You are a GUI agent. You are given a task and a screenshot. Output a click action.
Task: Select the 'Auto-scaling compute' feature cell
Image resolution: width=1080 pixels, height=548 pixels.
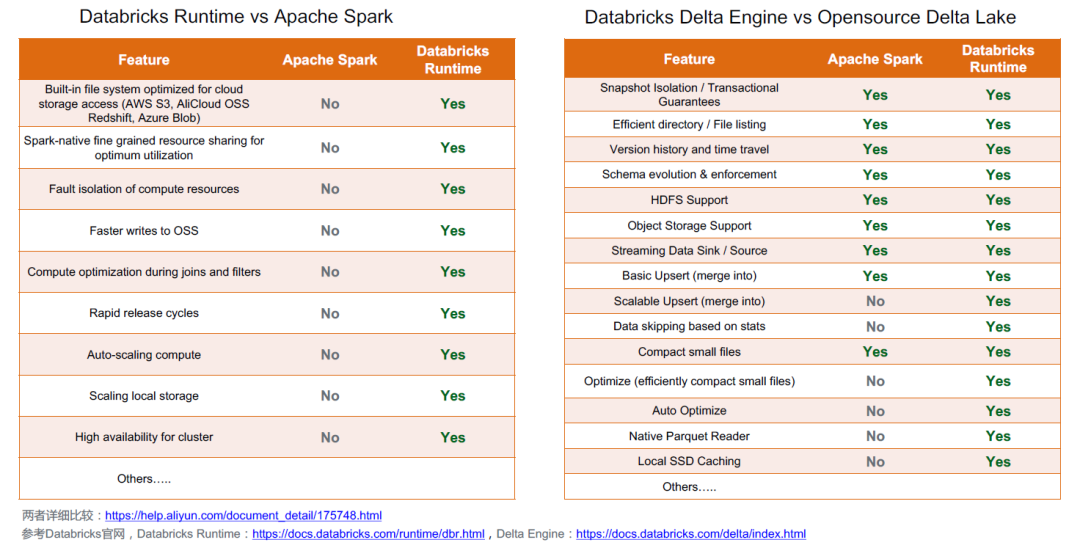click(x=144, y=355)
